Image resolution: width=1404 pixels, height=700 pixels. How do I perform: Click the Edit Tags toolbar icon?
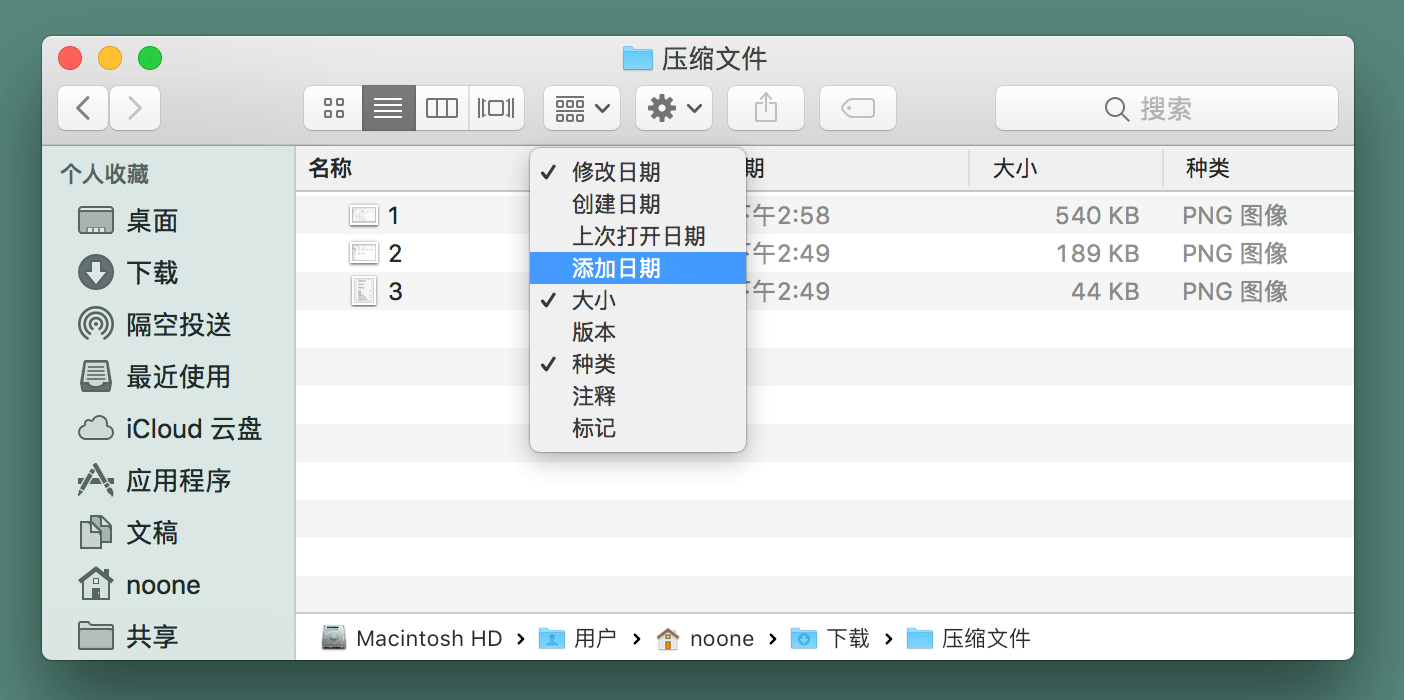(857, 108)
